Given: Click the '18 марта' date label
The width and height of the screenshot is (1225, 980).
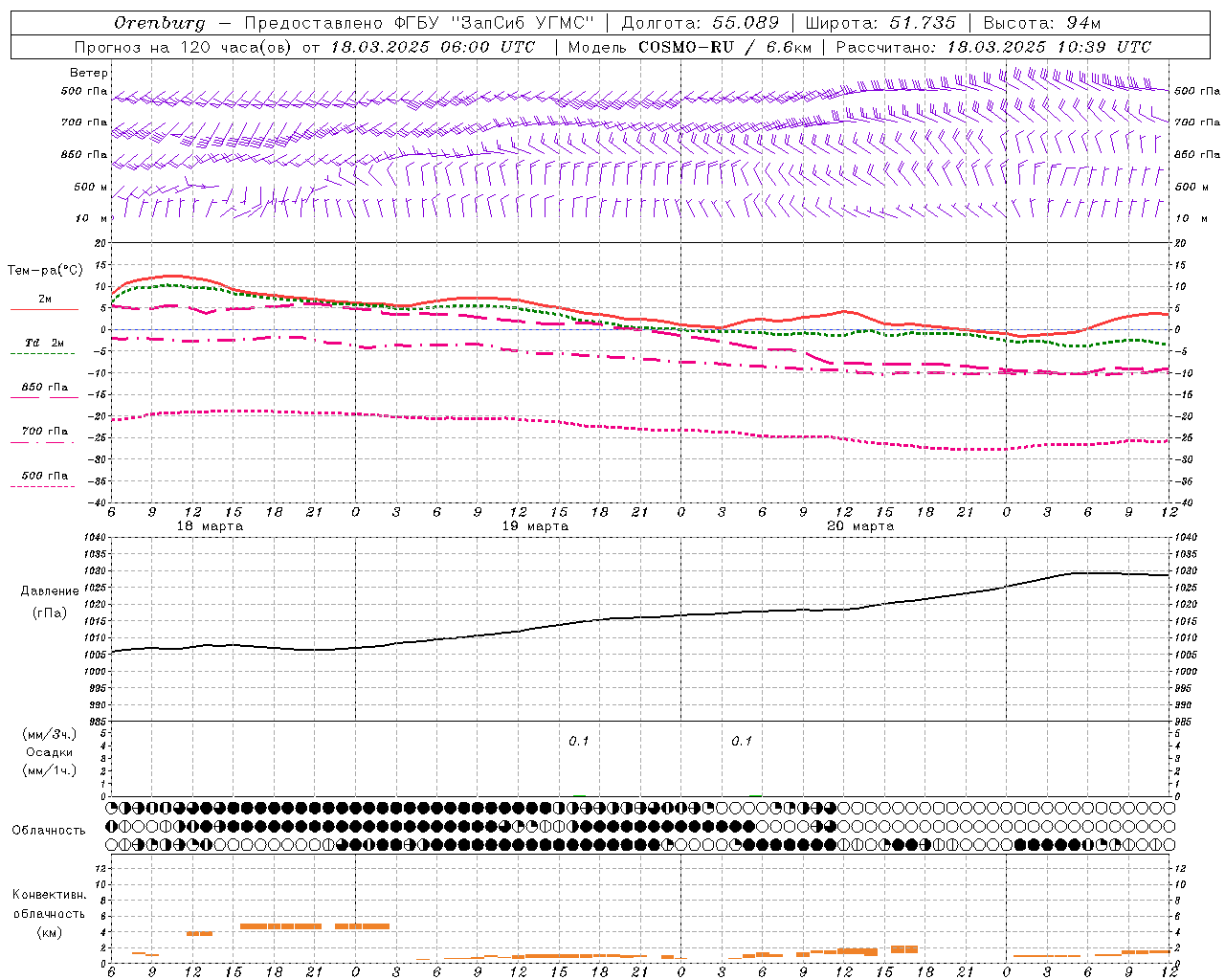Looking at the screenshot, I should pos(210,526).
